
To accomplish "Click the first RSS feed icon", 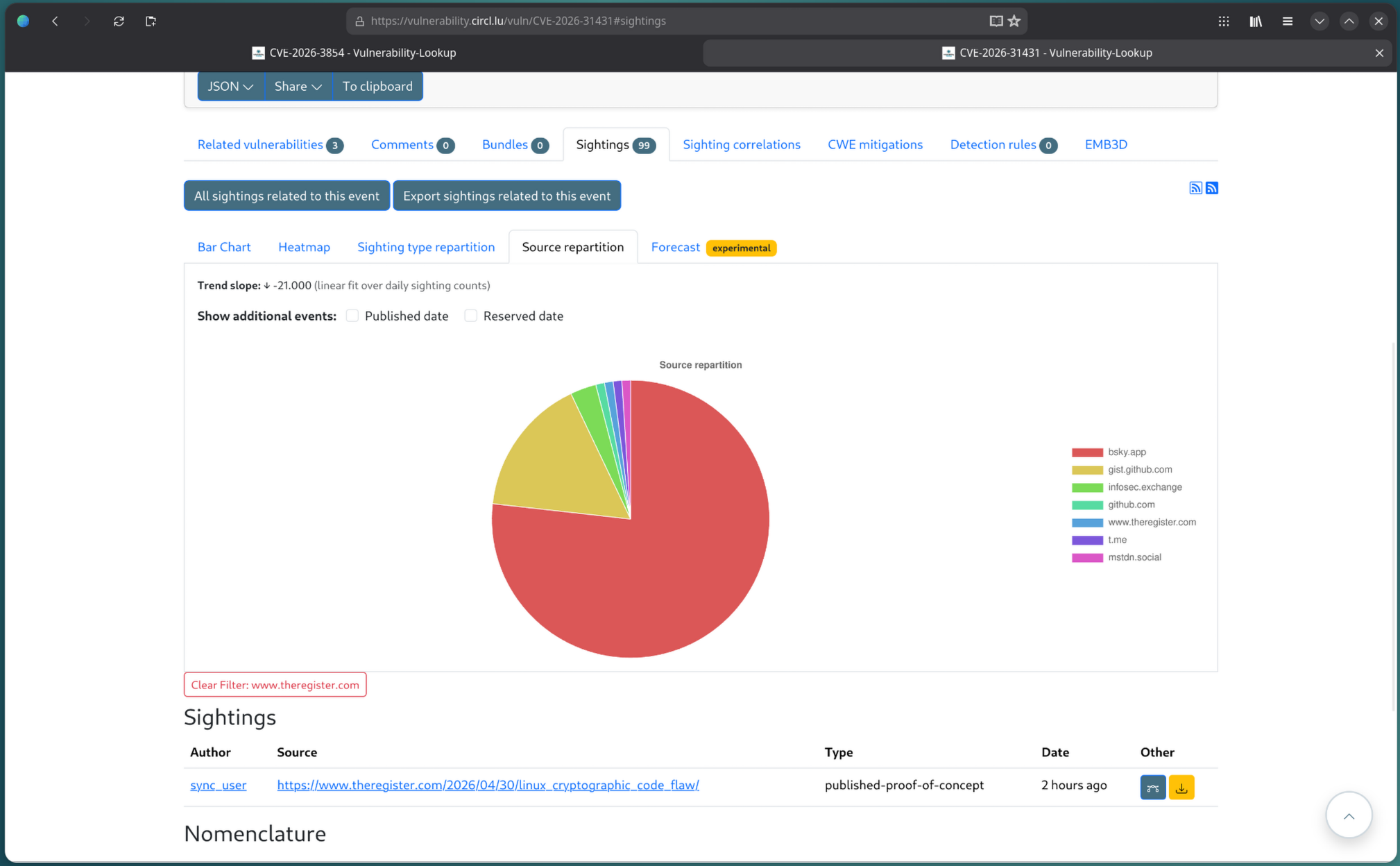I will (1195, 188).
